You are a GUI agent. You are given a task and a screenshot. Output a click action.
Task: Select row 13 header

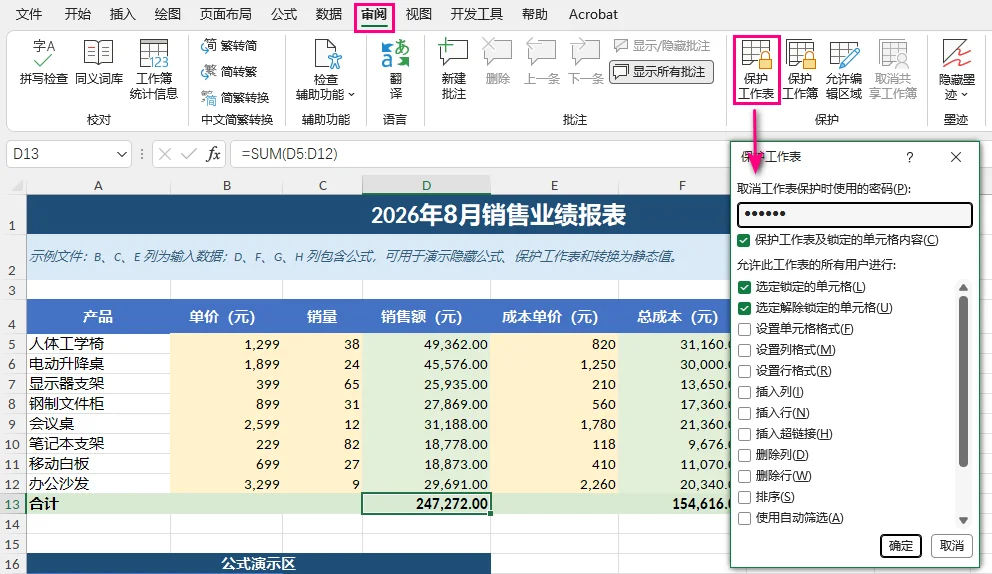[x=13, y=504]
